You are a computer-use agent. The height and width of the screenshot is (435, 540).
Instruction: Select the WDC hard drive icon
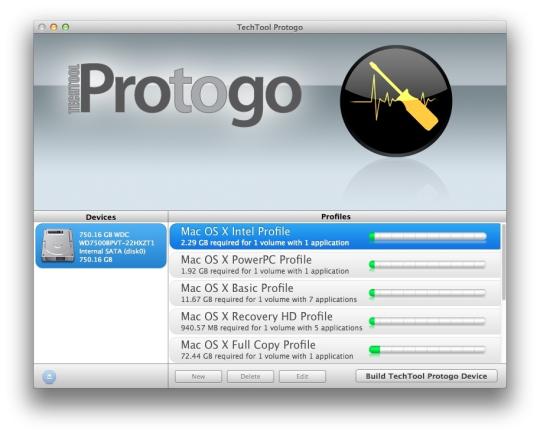click(x=58, y=246)
